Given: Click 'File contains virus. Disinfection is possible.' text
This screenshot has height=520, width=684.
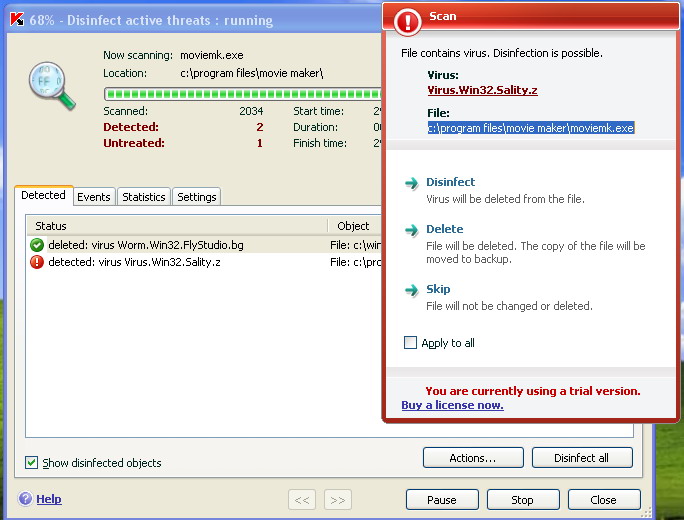Looking at the screenshot, I should pyautogui.click(x=502, y=53).
